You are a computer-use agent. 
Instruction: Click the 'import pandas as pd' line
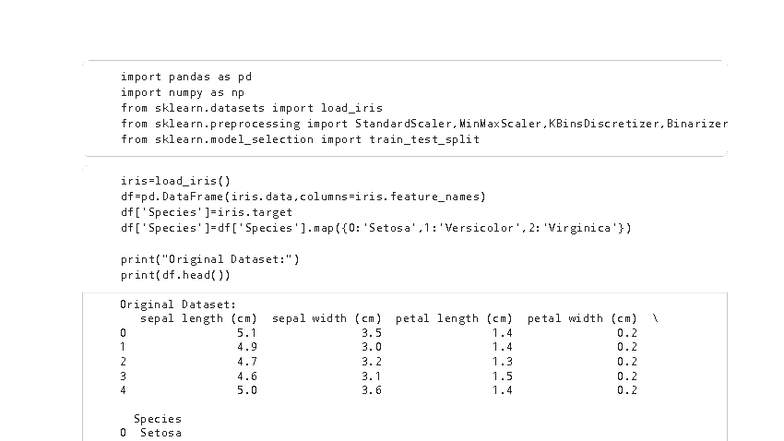(x=176, y=76)
